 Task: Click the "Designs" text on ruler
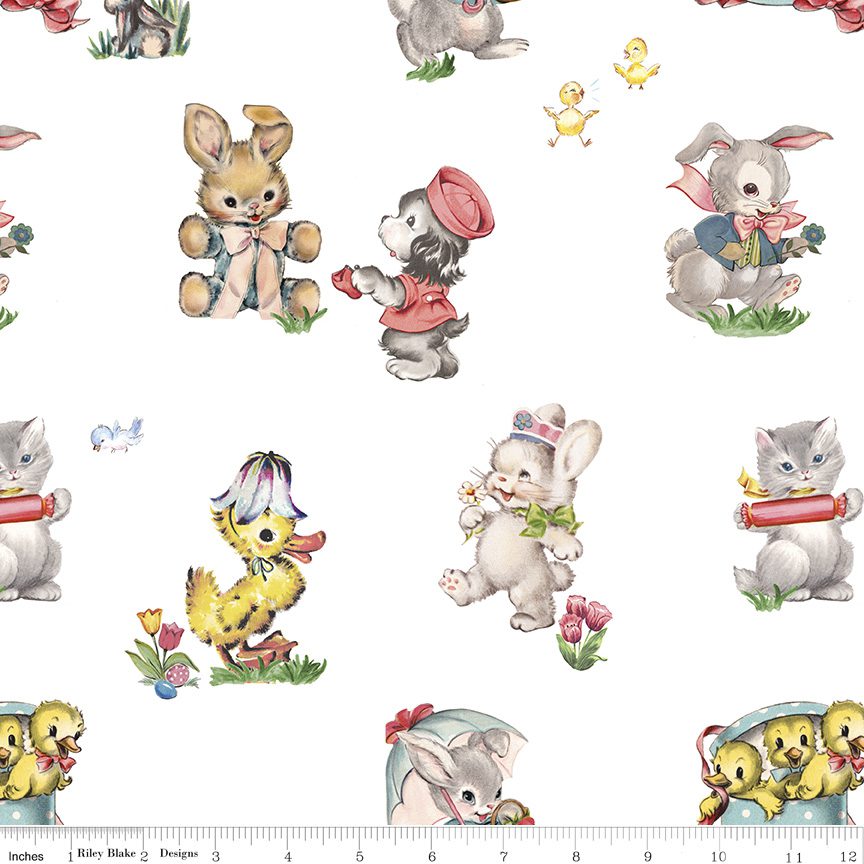(179, 853)
